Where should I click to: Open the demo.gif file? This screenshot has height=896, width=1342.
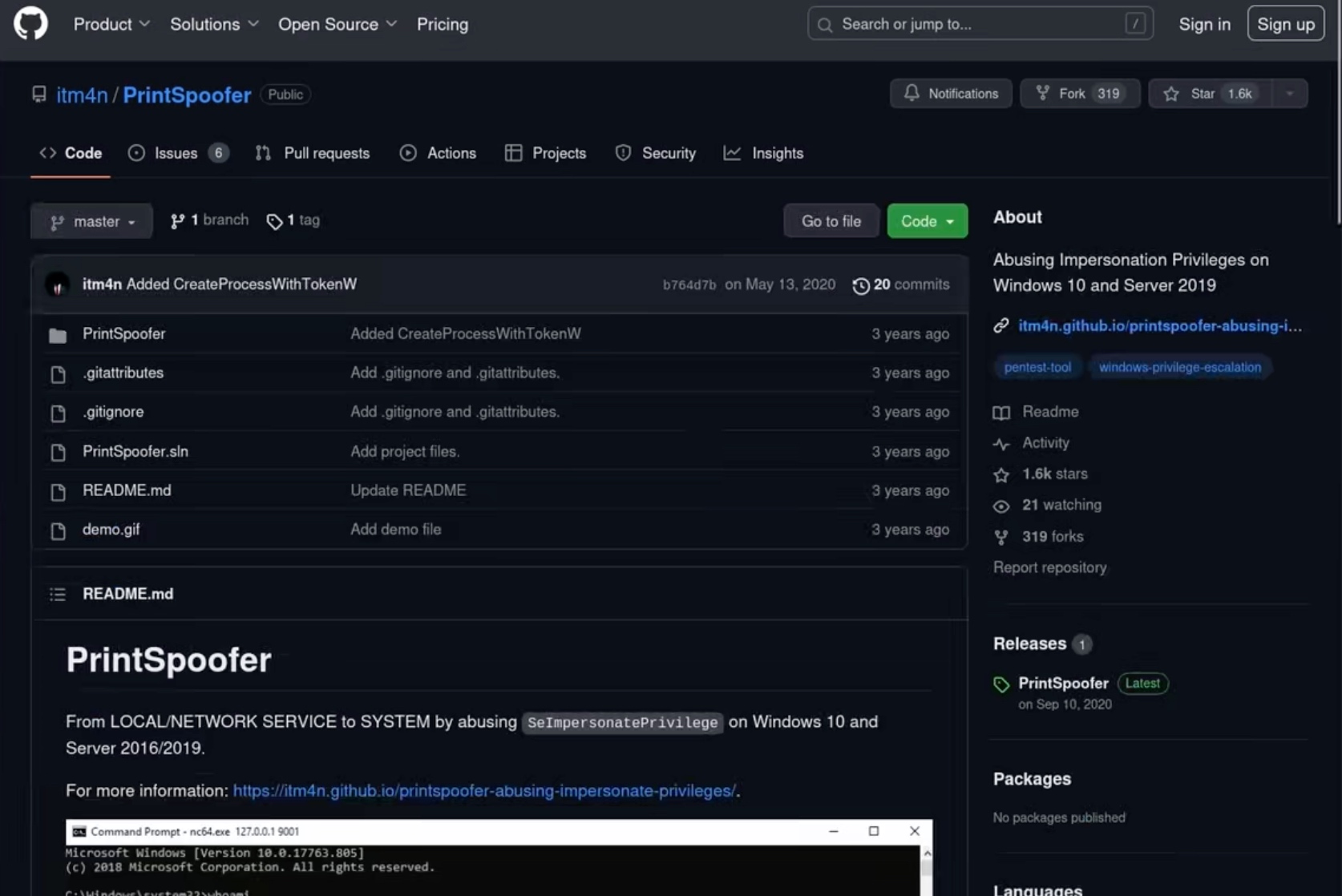tap(111, 530)
